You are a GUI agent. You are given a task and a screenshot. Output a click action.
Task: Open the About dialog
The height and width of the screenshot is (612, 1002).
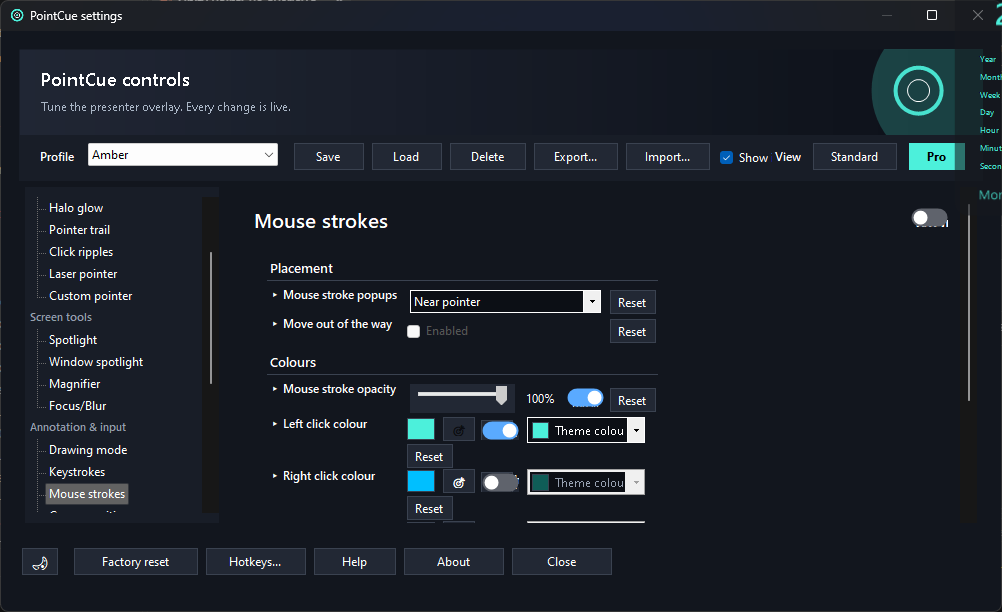(x=454, y=562)
